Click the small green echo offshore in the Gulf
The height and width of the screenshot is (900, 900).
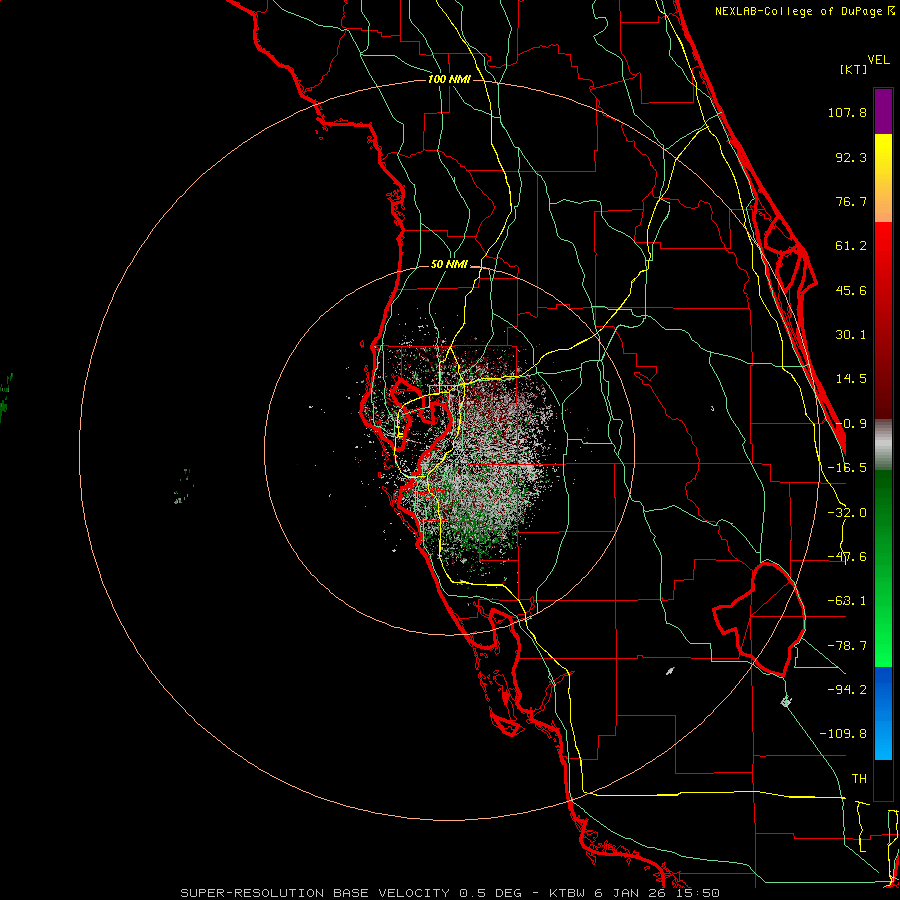point(184,486)
